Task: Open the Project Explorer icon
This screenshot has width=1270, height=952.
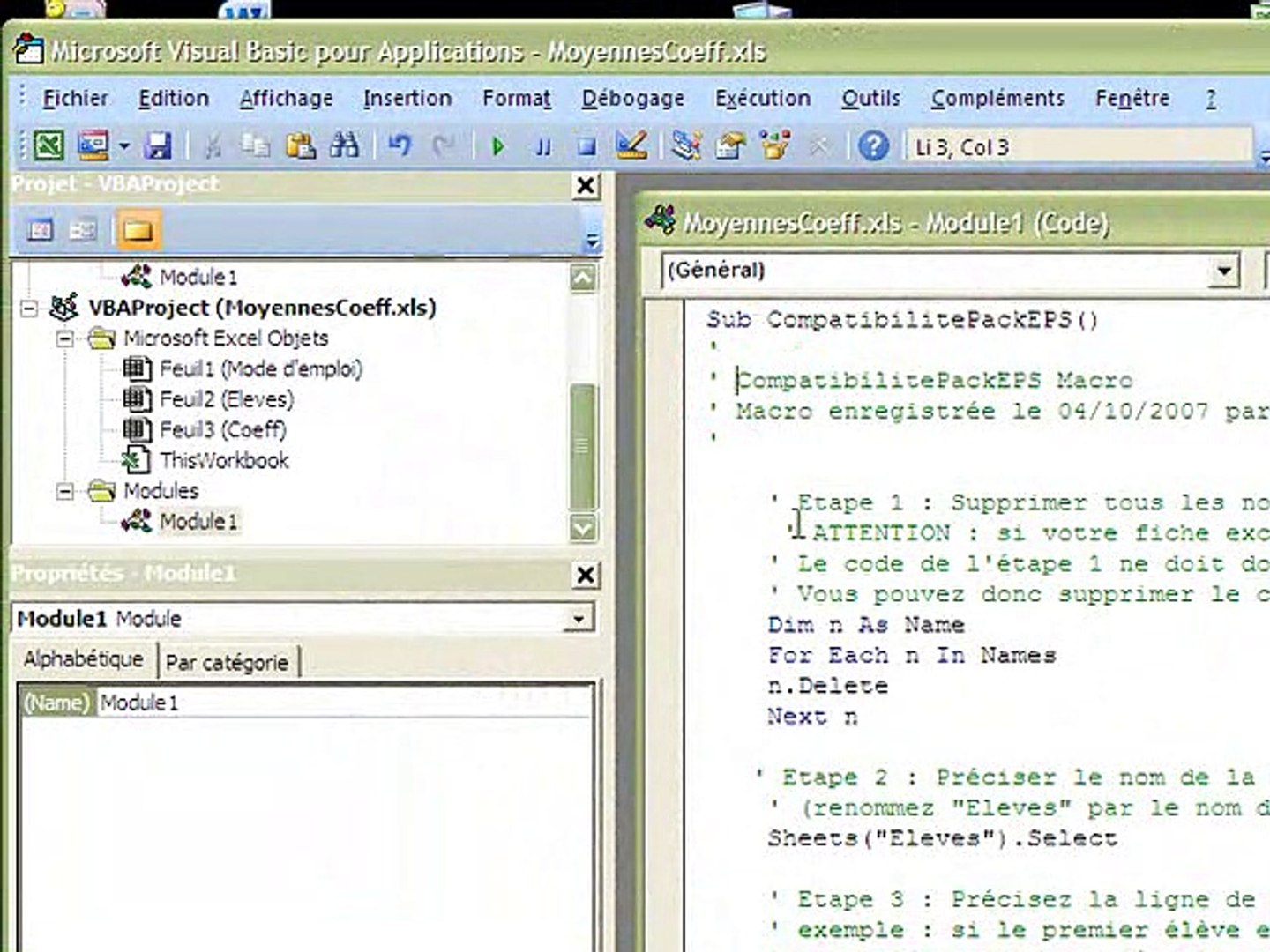Action: (x=686, y=145)
